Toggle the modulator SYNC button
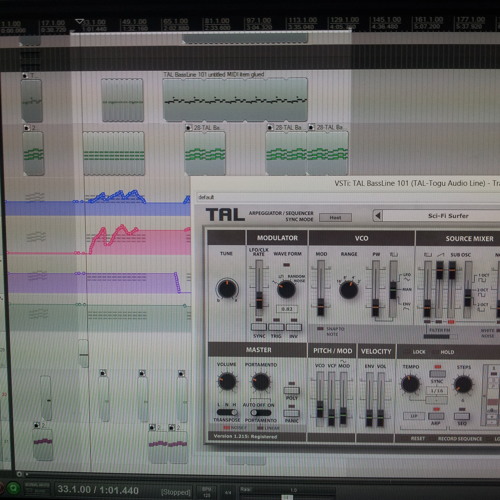Image resolution: width=500 pixels, height=500 pixels. click(259, 327)
